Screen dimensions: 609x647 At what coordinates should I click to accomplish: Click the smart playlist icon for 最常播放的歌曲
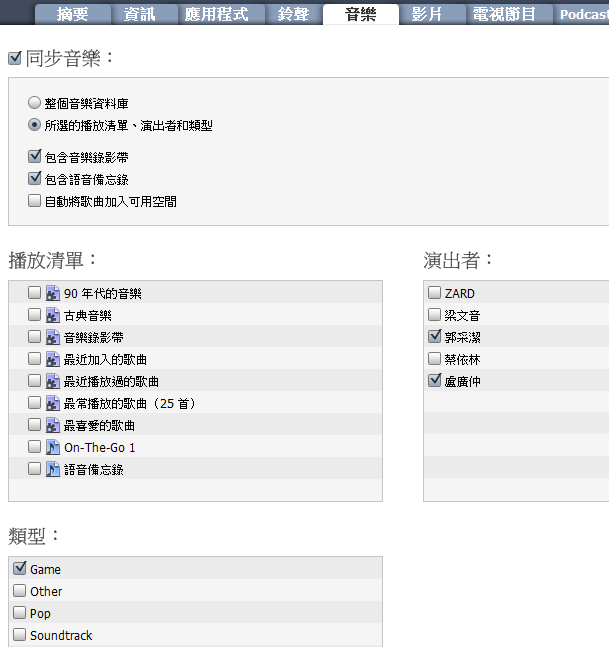pos(53,404)
